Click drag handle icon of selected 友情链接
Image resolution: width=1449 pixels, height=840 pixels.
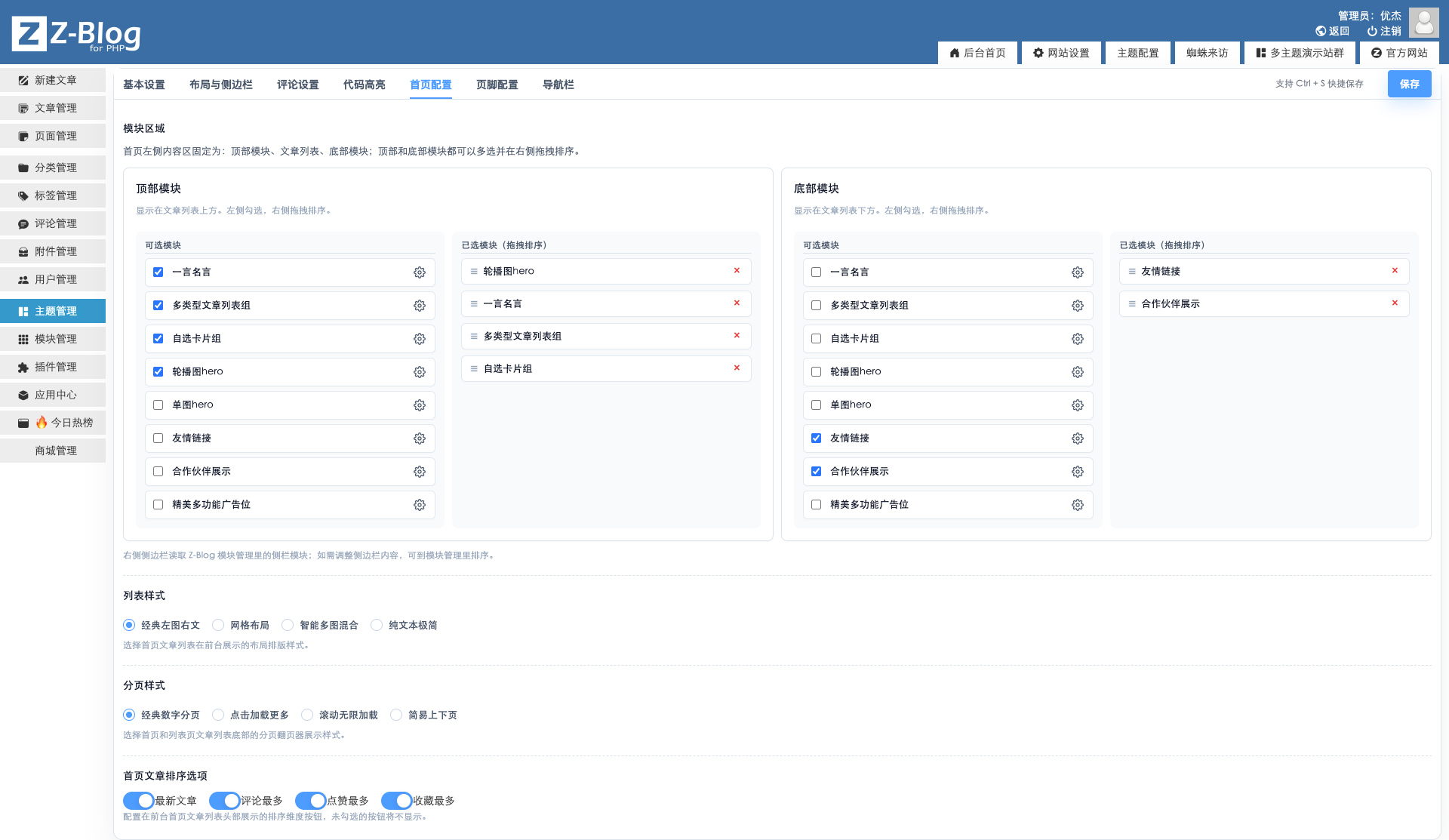[x=1132, y=271]
